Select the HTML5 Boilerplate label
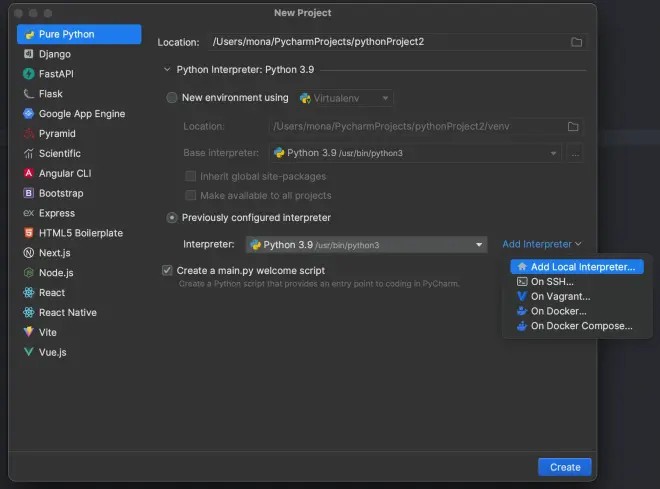This screenshot has height=489, width=660. pyautogui.click(x=81, y=233)
